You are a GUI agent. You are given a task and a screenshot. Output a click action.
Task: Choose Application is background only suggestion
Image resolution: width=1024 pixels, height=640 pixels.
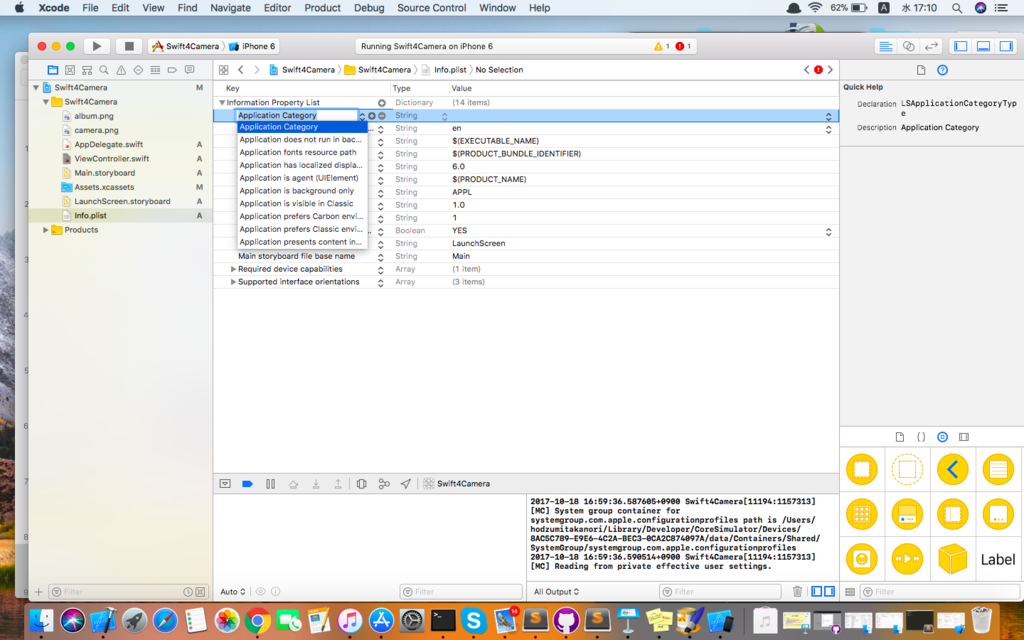coord(302,191)
